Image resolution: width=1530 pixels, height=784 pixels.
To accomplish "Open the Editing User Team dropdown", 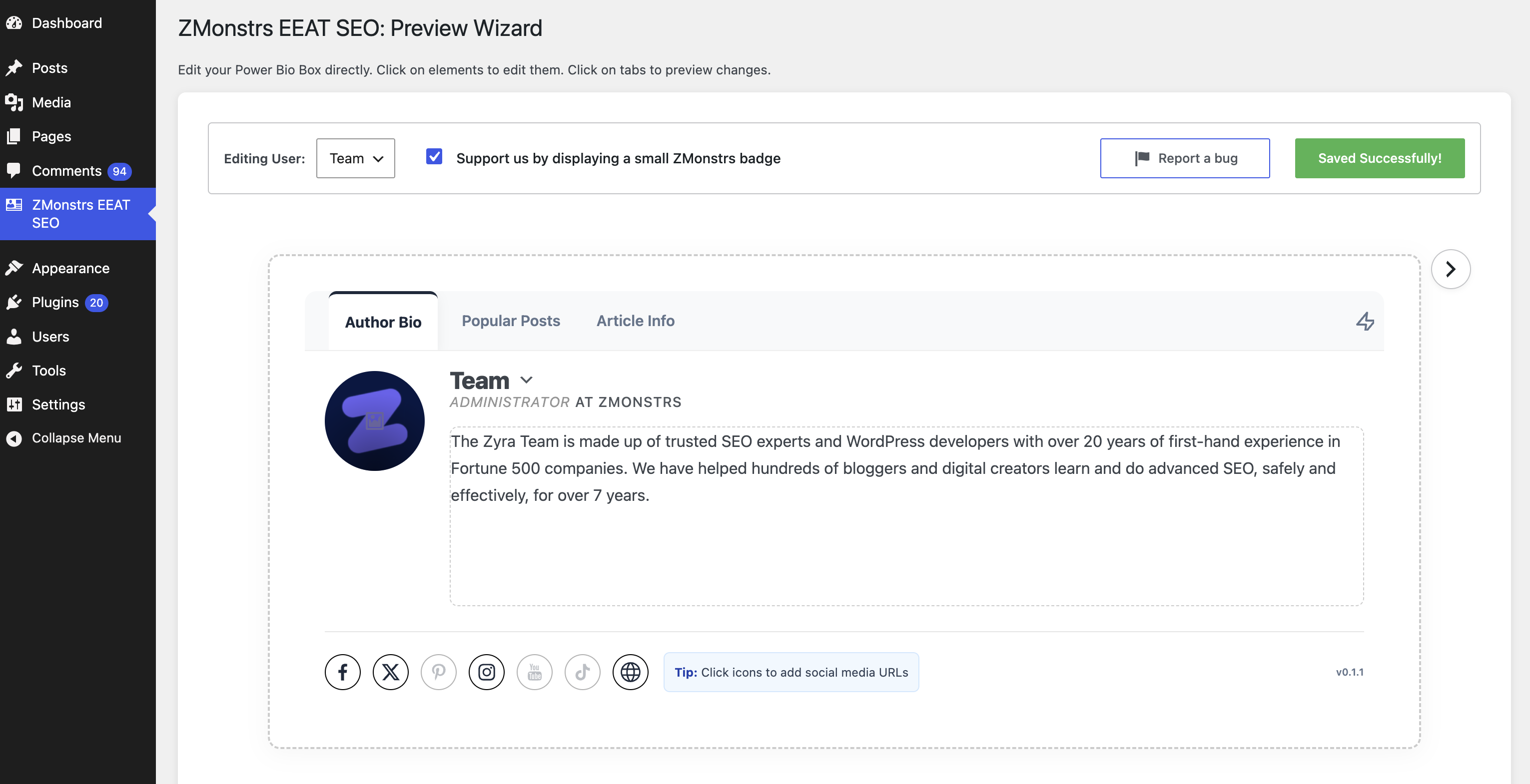I will (x=355, y=158).
